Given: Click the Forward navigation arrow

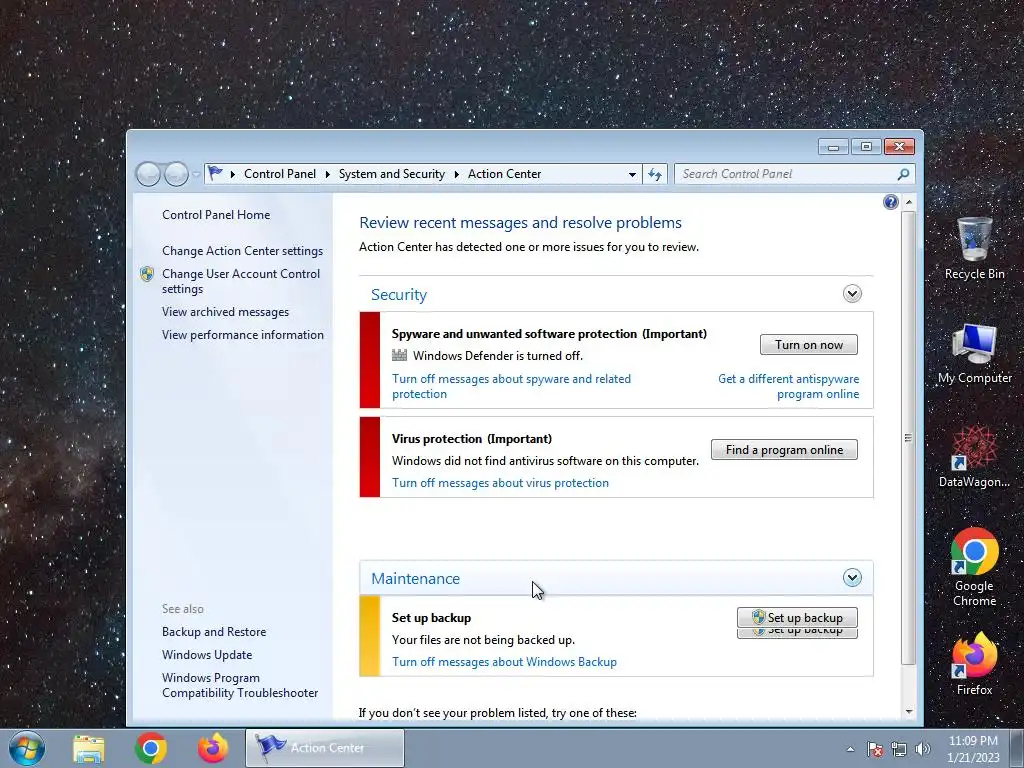Looking at the screenshot, I should point(176,174).
